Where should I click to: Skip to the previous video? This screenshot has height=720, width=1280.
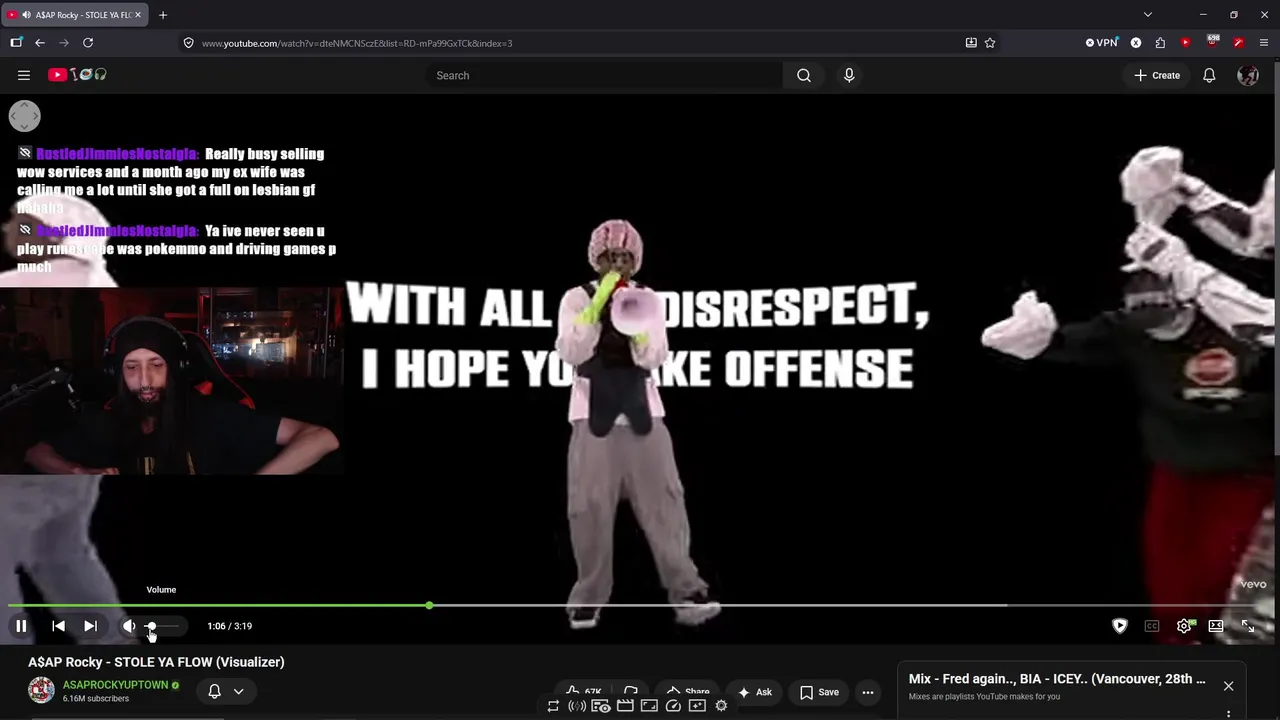(x=58, y=626)
